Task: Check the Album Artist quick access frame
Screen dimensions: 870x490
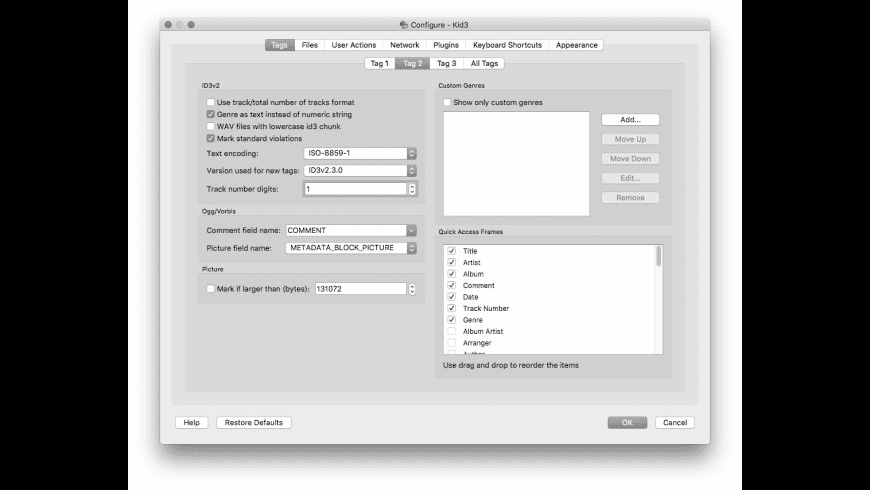Action: [x=452, y=331]
